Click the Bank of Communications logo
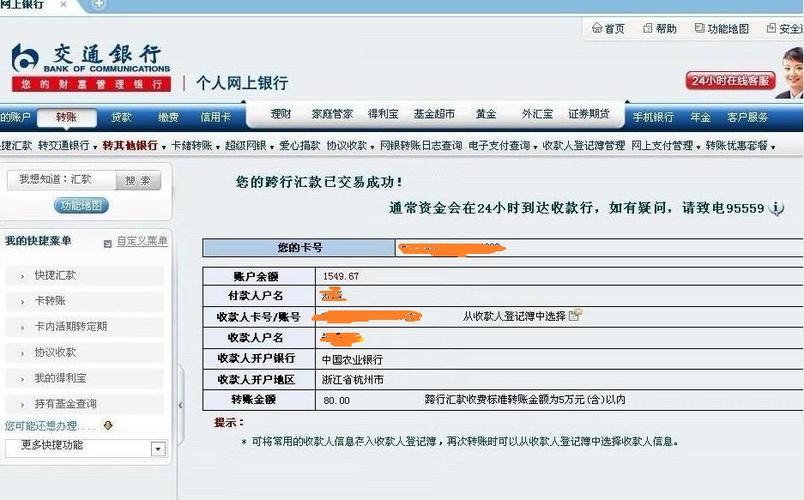This screenshot has height=500, width=804. point(91,67)
